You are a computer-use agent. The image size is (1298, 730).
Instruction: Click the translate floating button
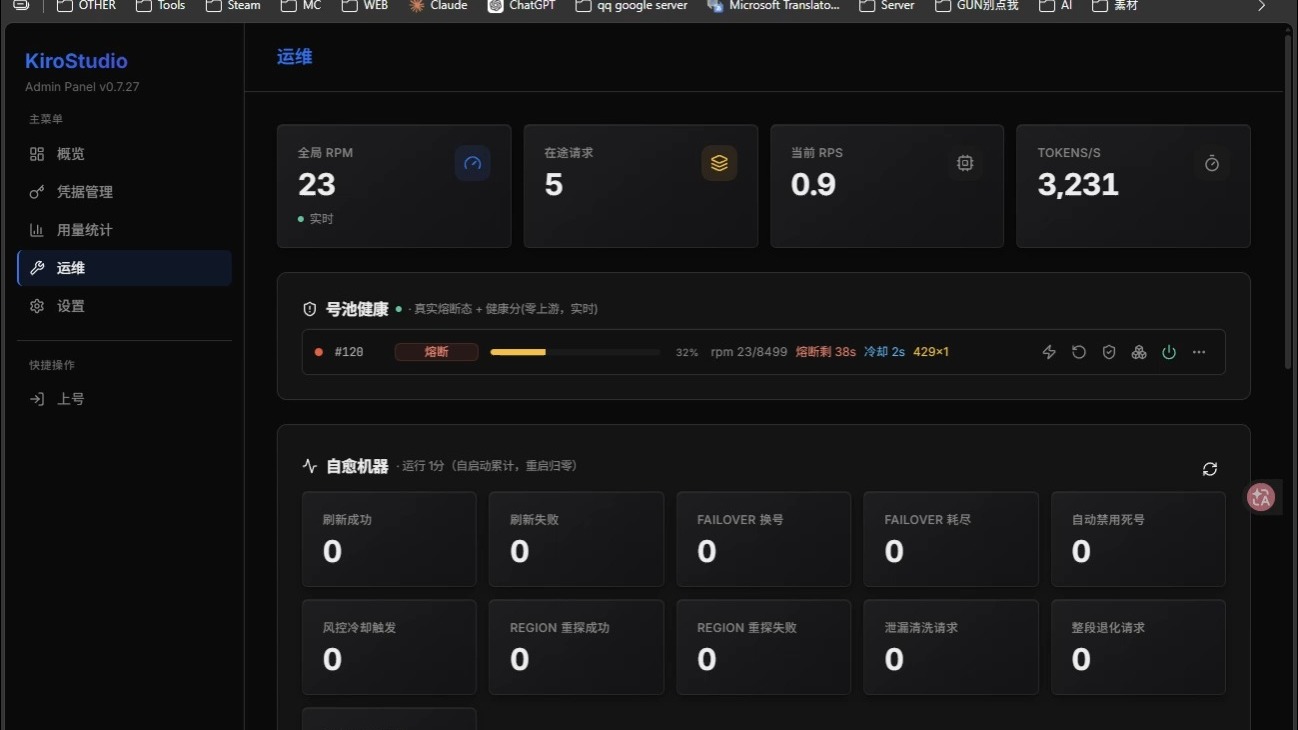(1261, 497)
